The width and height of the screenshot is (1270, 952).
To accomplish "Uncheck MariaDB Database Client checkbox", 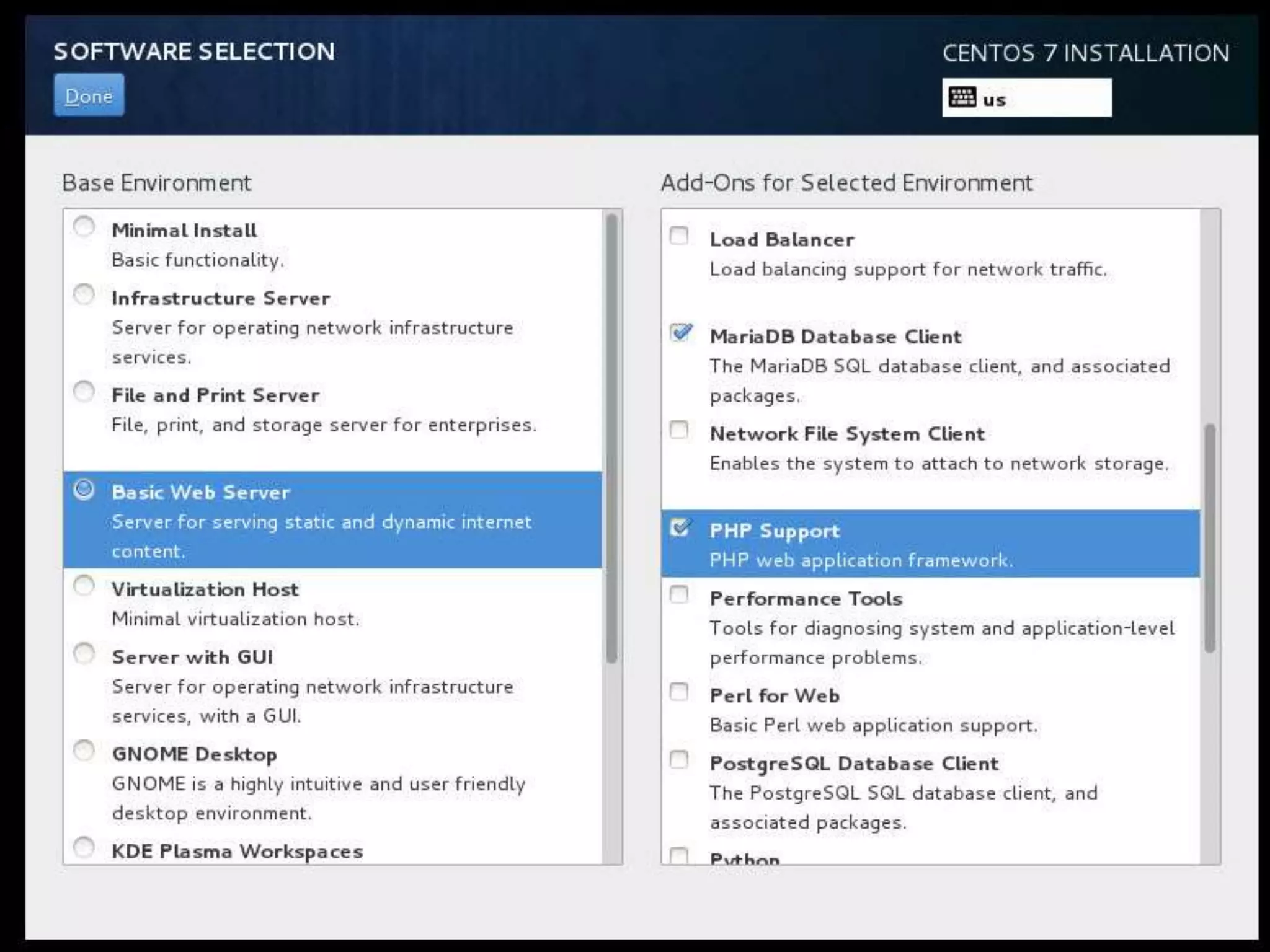I will [x=681, y=333].
